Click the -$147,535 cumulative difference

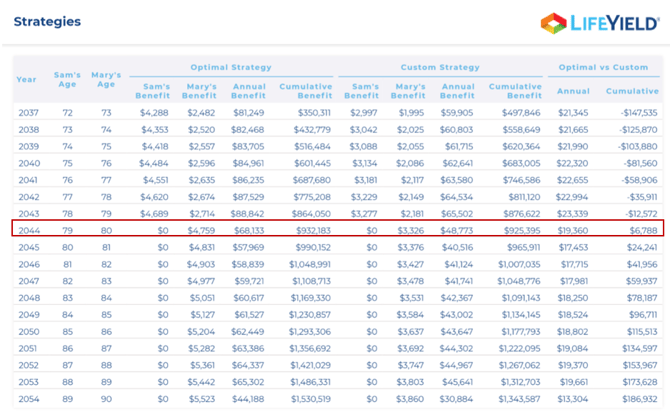coord(639,113)
